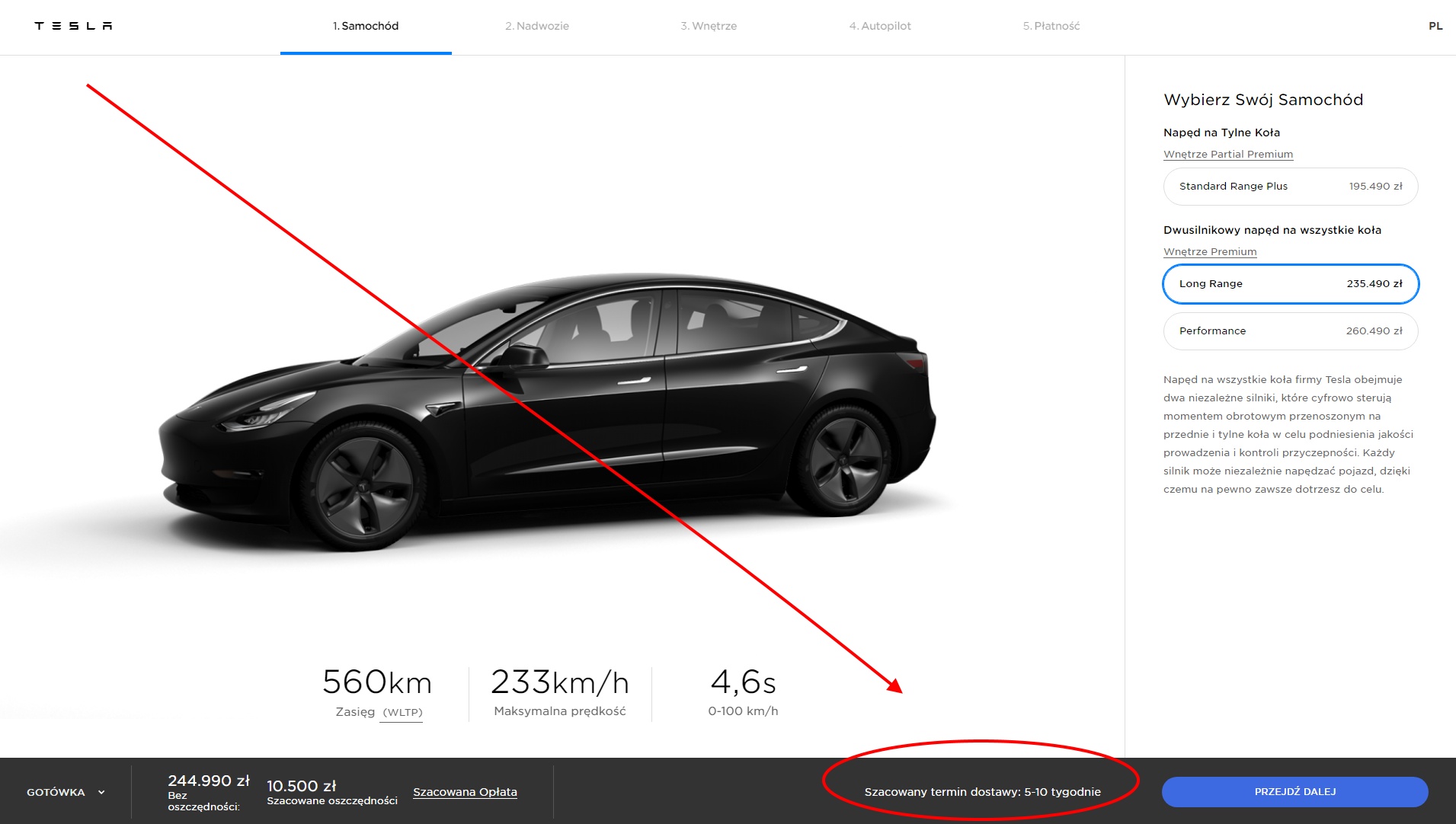
Task: Select the Performance option
Action: [1291, 331]
